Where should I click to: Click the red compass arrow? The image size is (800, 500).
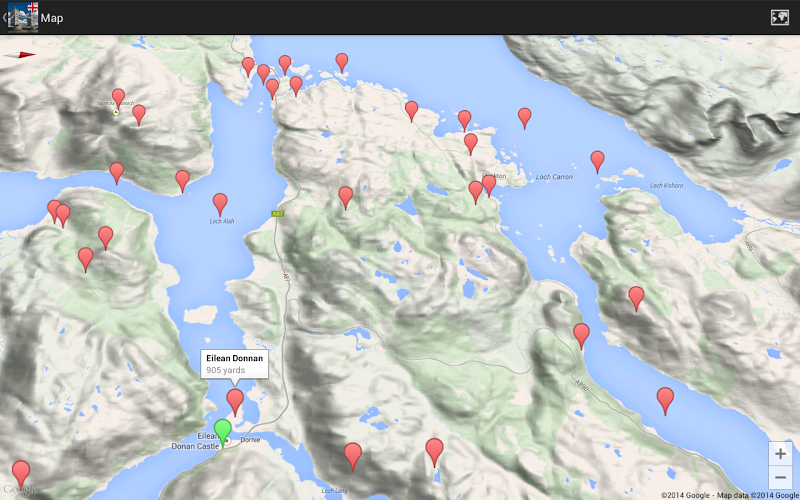[x=20, y=55]
